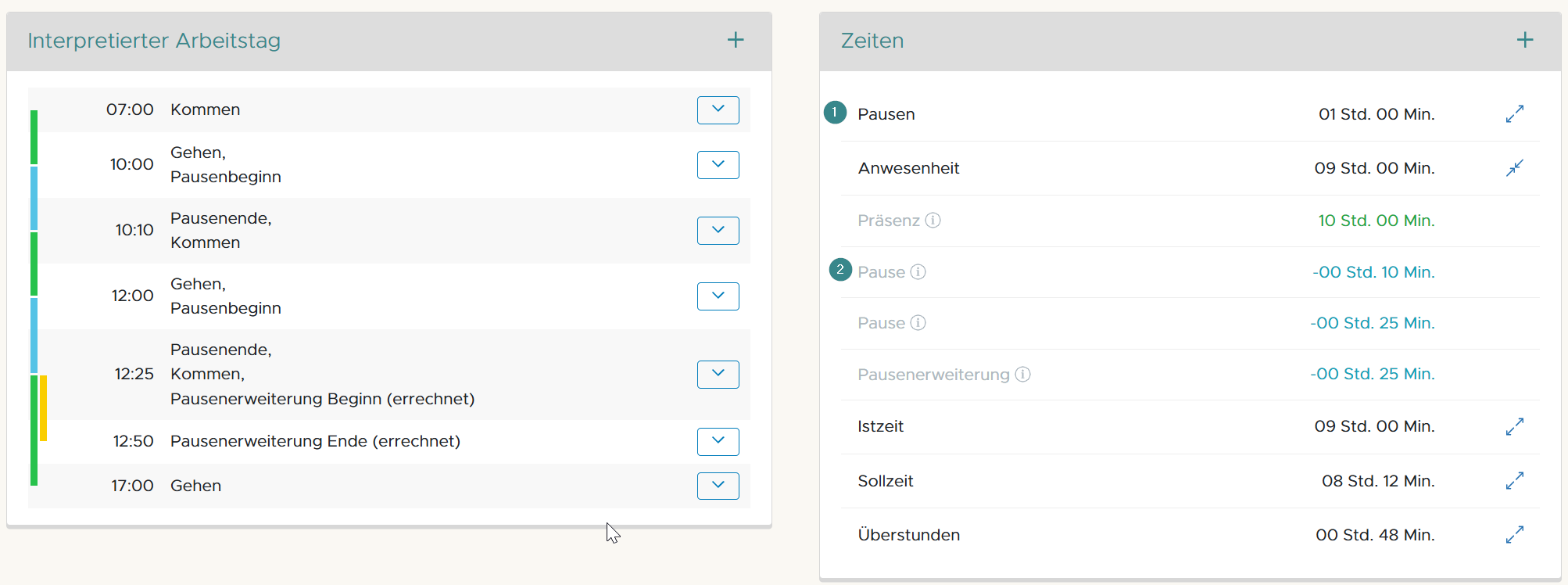Viewport: 1568px width, 585px height.
Task: Click the numbered badge 1 beside Pausen
Action: 835,113
